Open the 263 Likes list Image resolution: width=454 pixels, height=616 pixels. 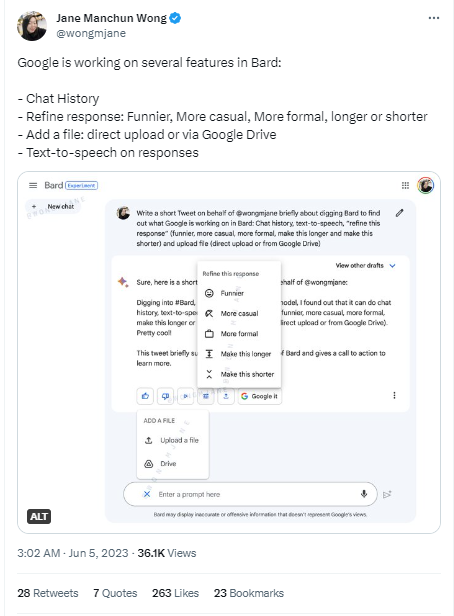(x=175, y=593)
